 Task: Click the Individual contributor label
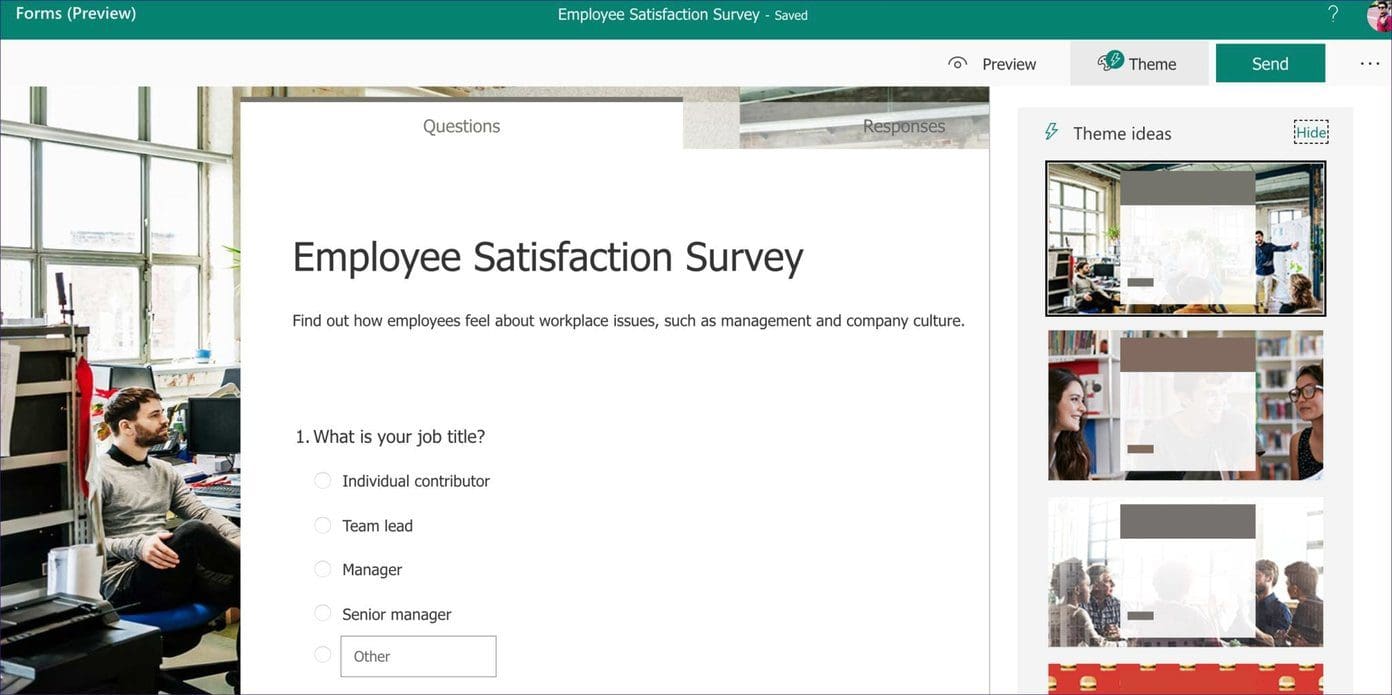pos(416,481)
